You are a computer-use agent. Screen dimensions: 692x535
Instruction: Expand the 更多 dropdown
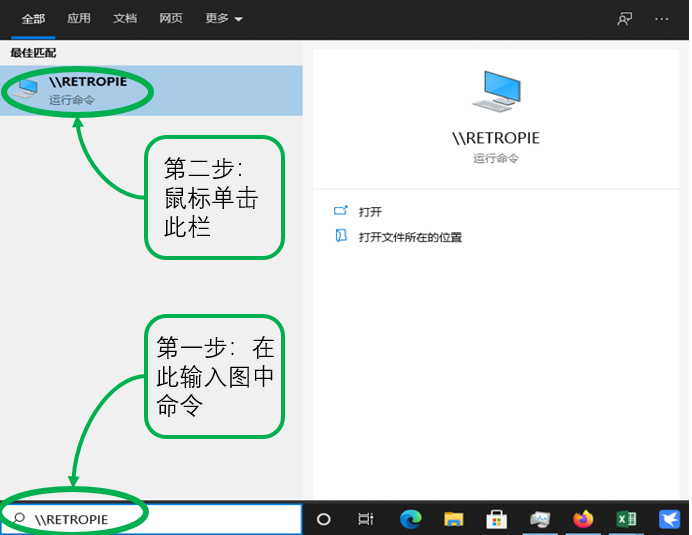pos(224,18)
